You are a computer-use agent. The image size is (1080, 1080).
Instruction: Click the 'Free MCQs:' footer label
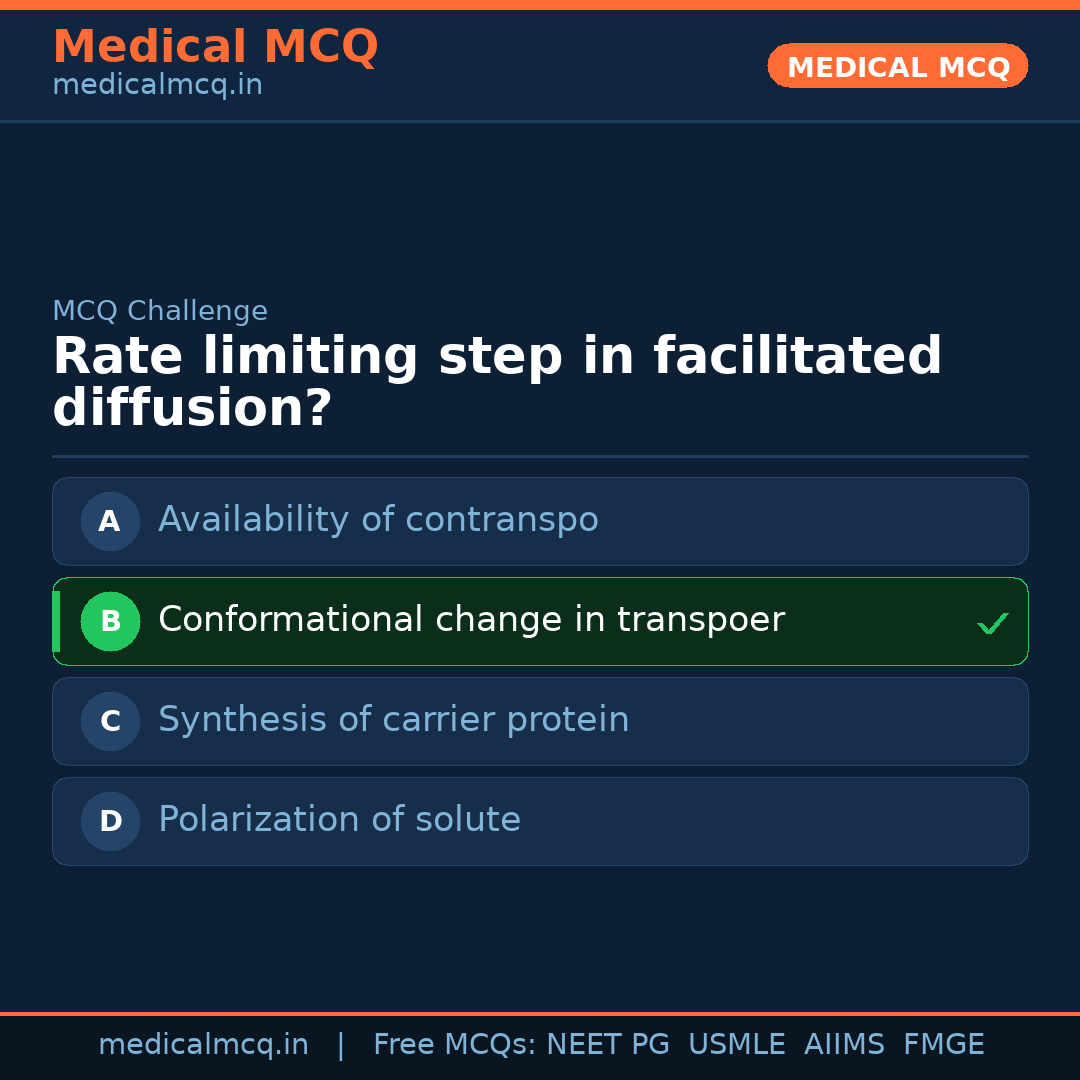[455, 1045]
